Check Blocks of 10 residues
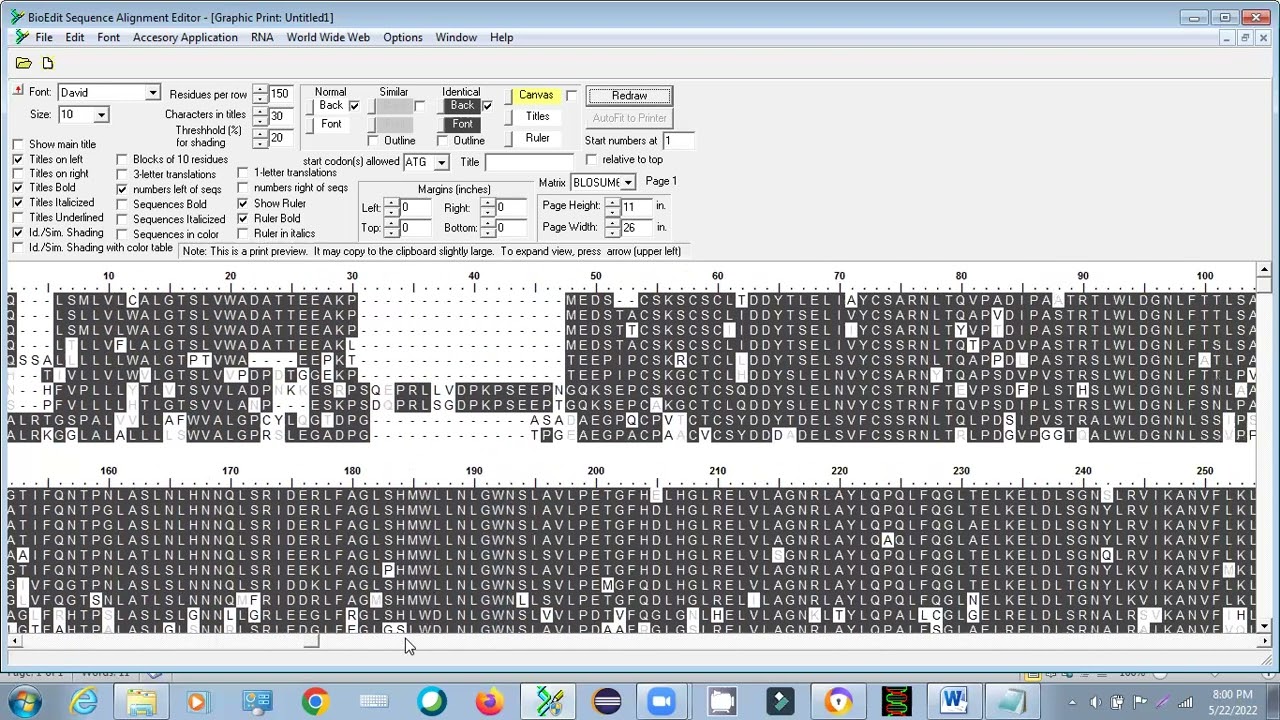Image resolution: width=1280 pixels, height=720 pixels. pos(122,160)
